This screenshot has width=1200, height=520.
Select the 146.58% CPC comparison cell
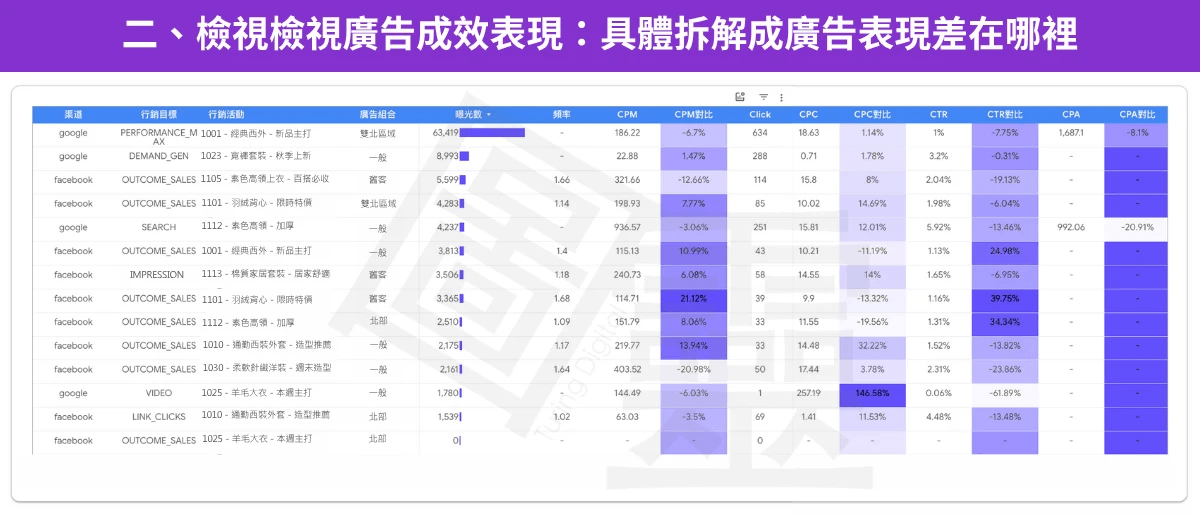tap(872, 393)
